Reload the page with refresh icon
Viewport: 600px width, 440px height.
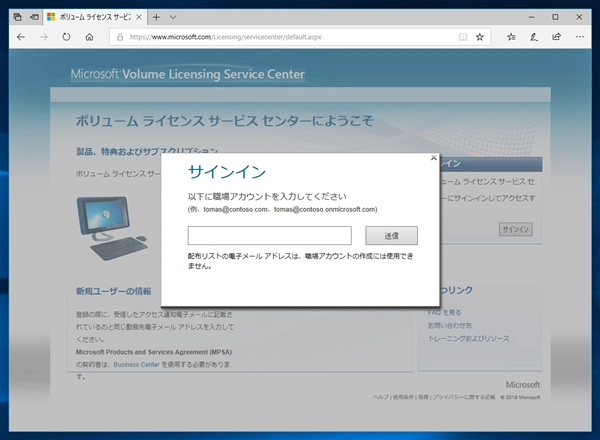pos(66,37)
